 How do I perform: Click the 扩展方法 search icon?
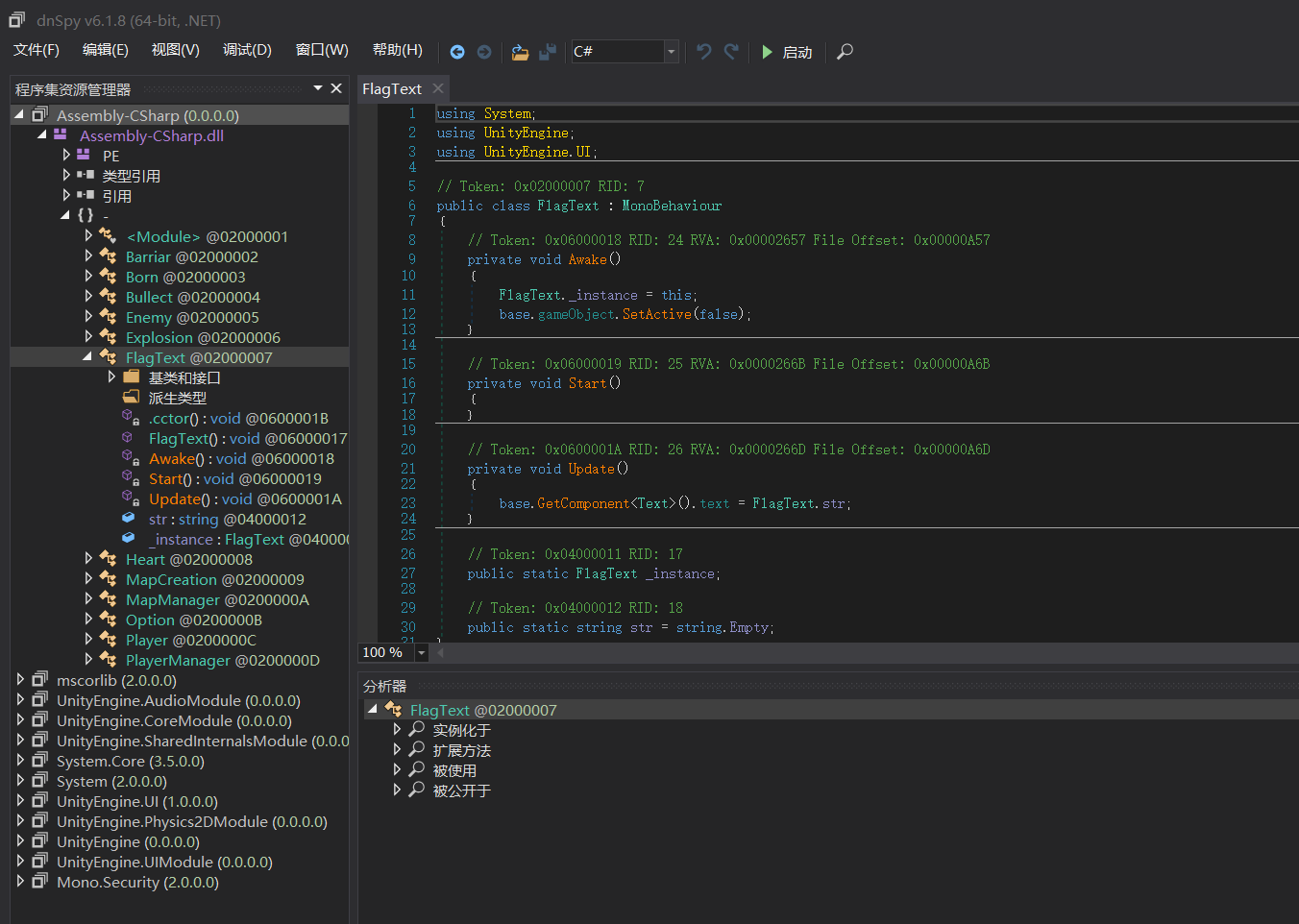coord(417,749)
